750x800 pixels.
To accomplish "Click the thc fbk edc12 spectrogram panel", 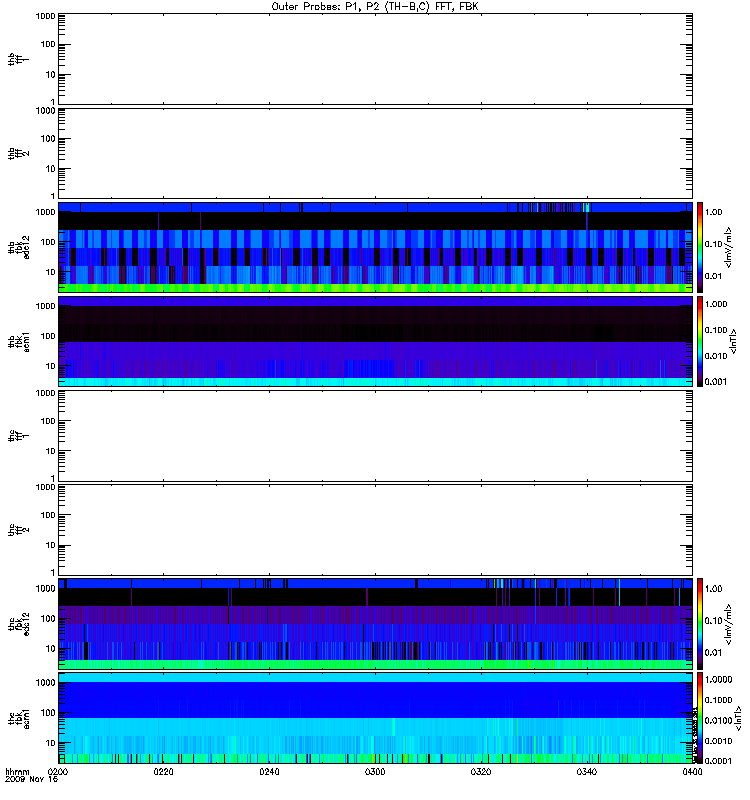I will [375, 623].
